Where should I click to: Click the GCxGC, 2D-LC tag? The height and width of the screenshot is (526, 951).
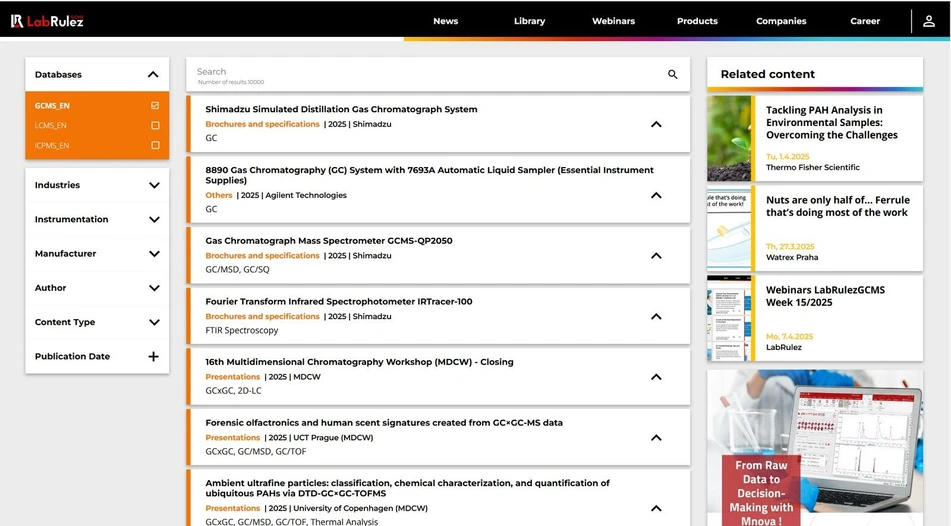(x=233, y=391)
